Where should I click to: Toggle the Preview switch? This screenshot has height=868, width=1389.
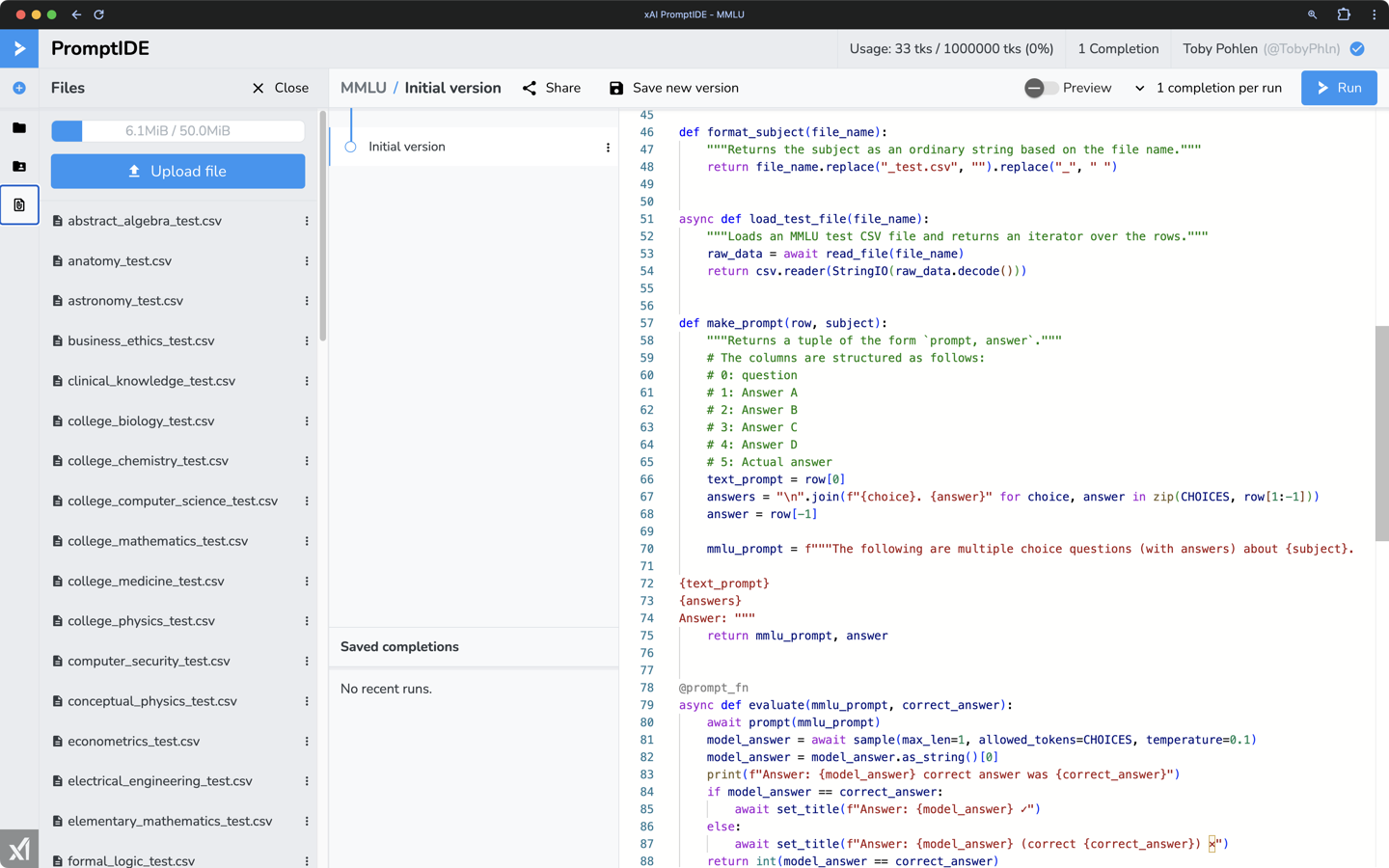click(x=1041, y=88)
